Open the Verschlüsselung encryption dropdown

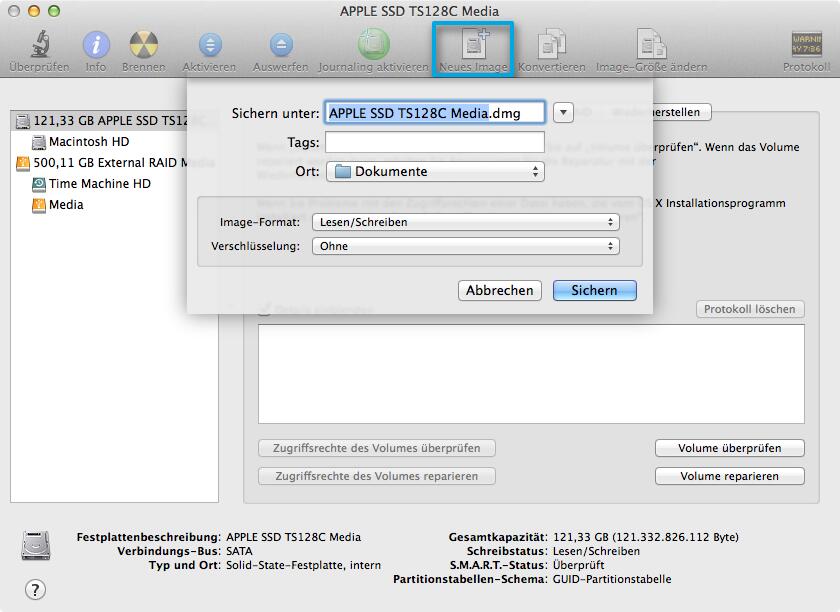(x=466, y=246)
